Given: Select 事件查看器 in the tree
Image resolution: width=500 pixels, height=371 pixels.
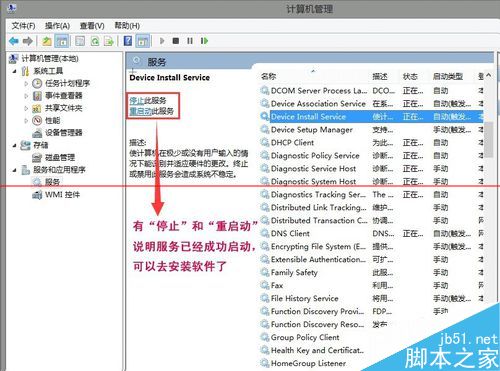Looking at the screenshot, I should [x=64, y=96].
